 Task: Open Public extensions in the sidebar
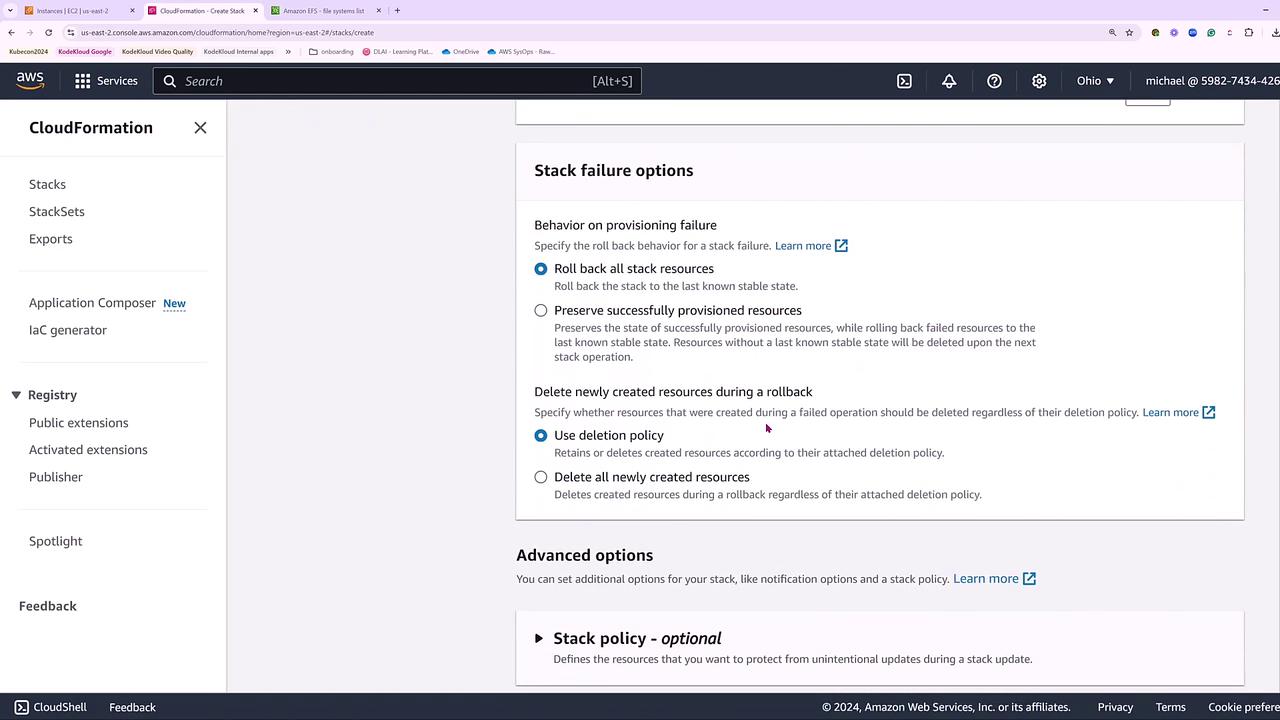pos(79,423)
